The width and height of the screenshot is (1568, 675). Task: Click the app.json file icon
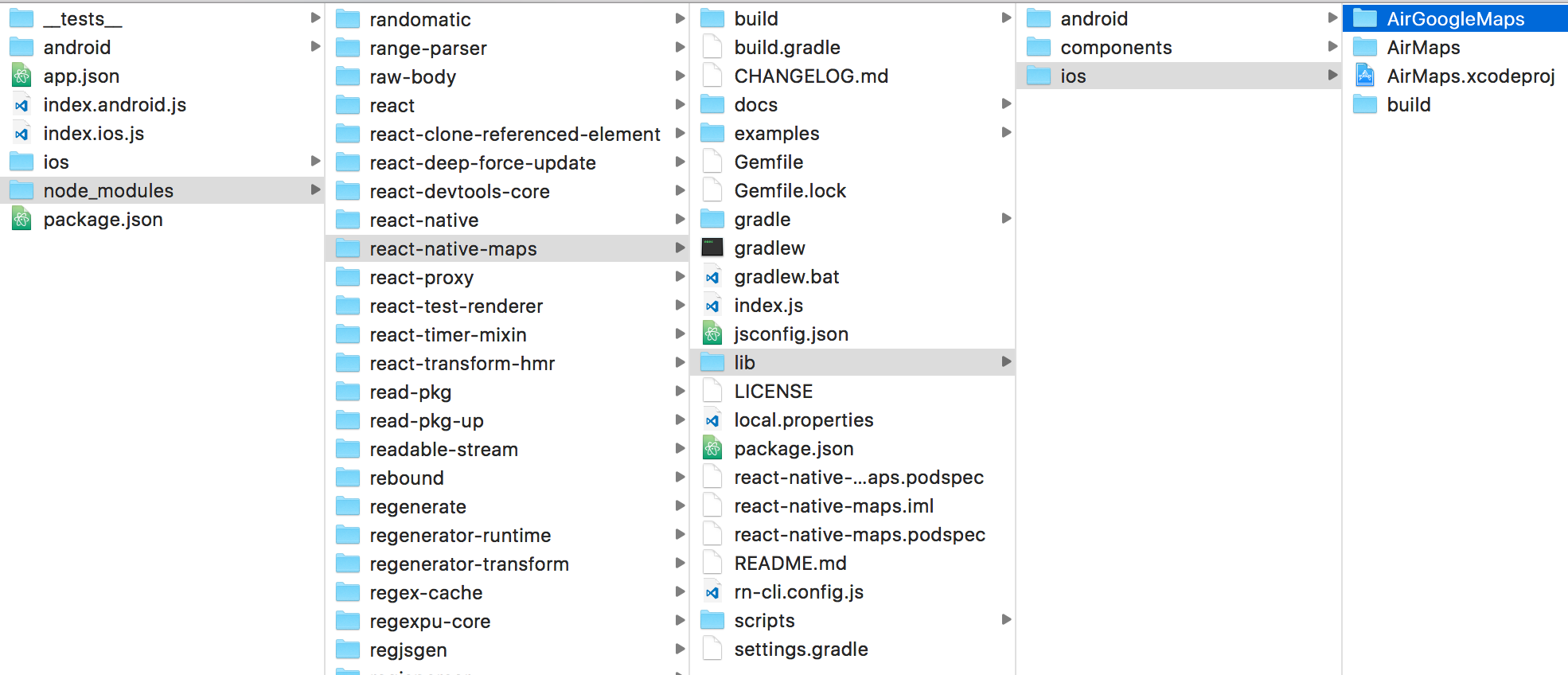click(21, 76)
